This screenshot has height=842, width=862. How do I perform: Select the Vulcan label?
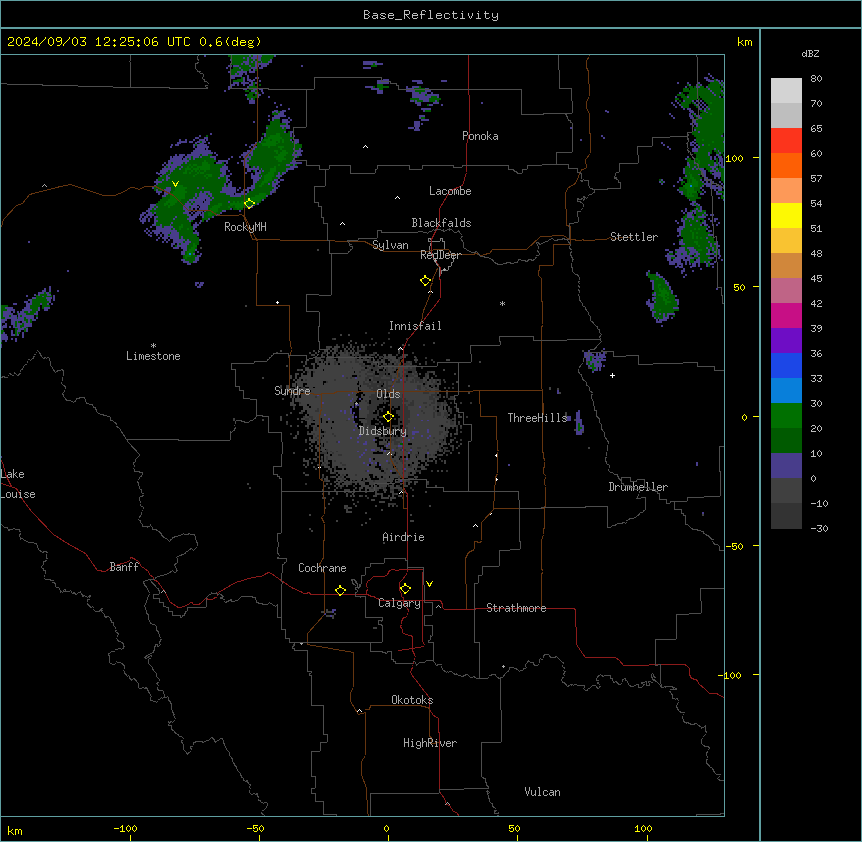(543, 792)
